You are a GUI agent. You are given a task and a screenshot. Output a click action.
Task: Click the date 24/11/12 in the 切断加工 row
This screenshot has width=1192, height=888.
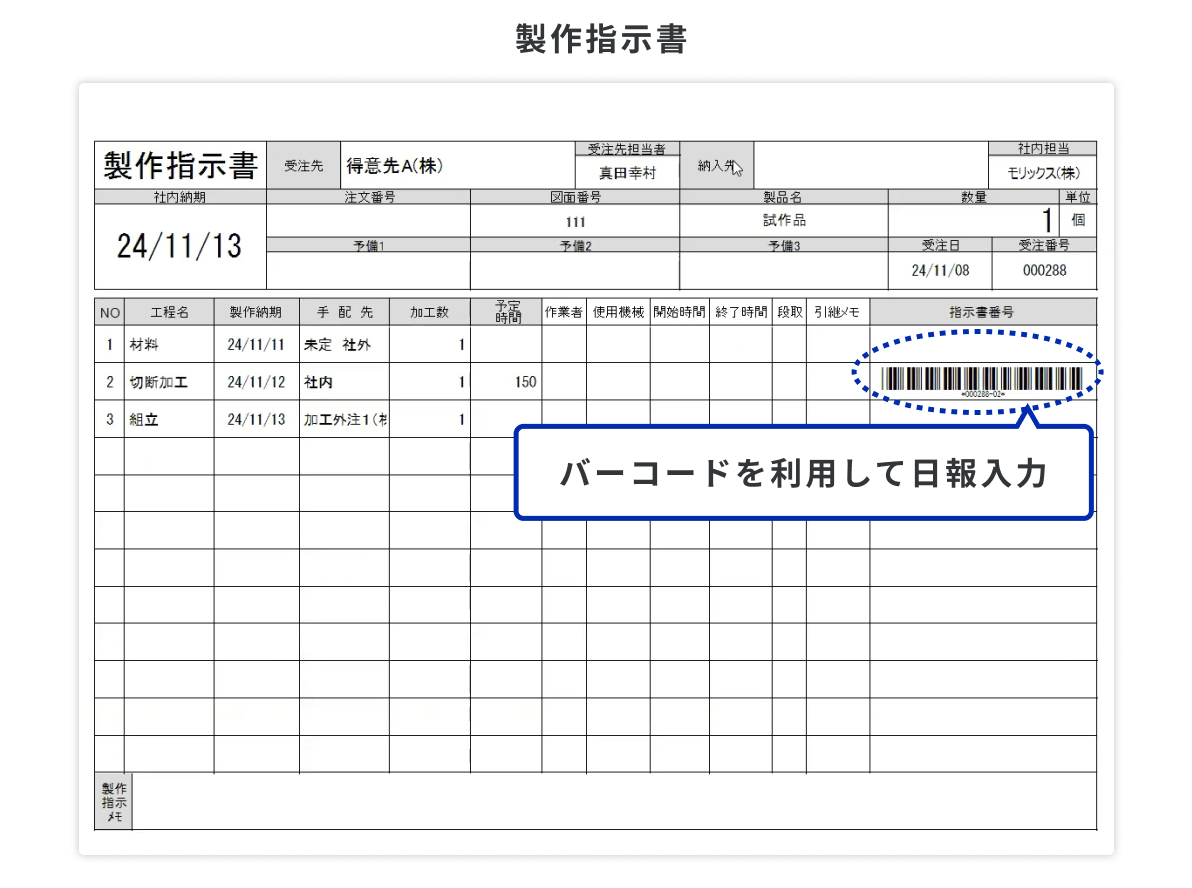coord(256,382)
